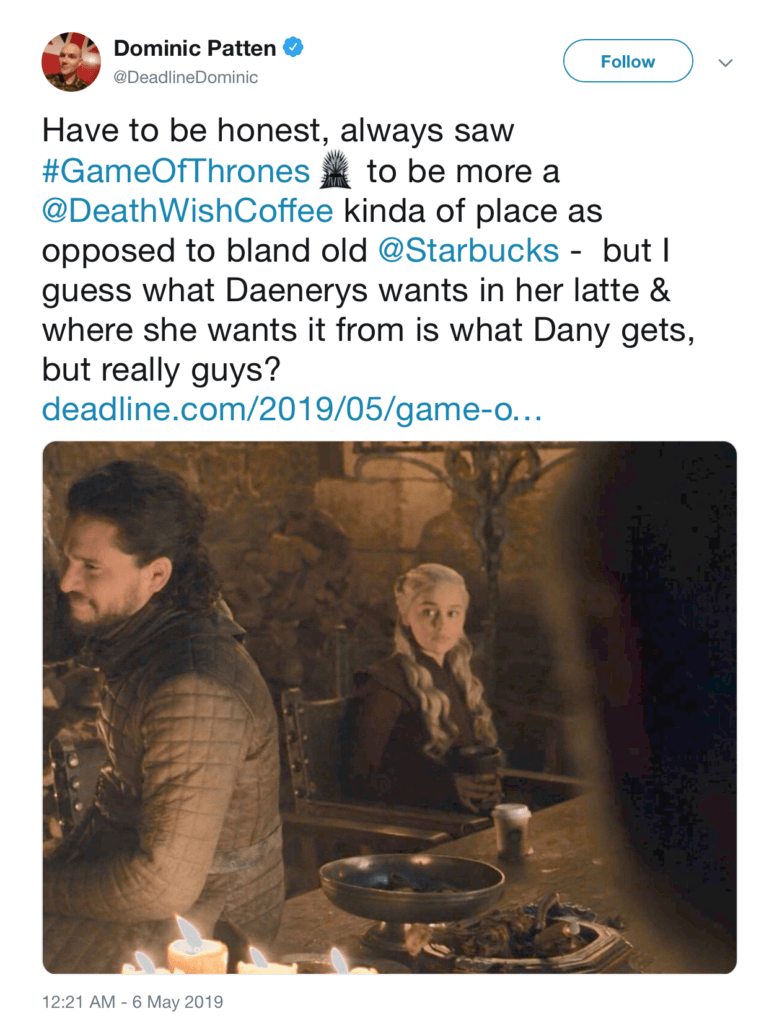Click the tweet body text
The height and width of the screenshot is (1024, 777).
pyautogui.click(x=368, y=251)
